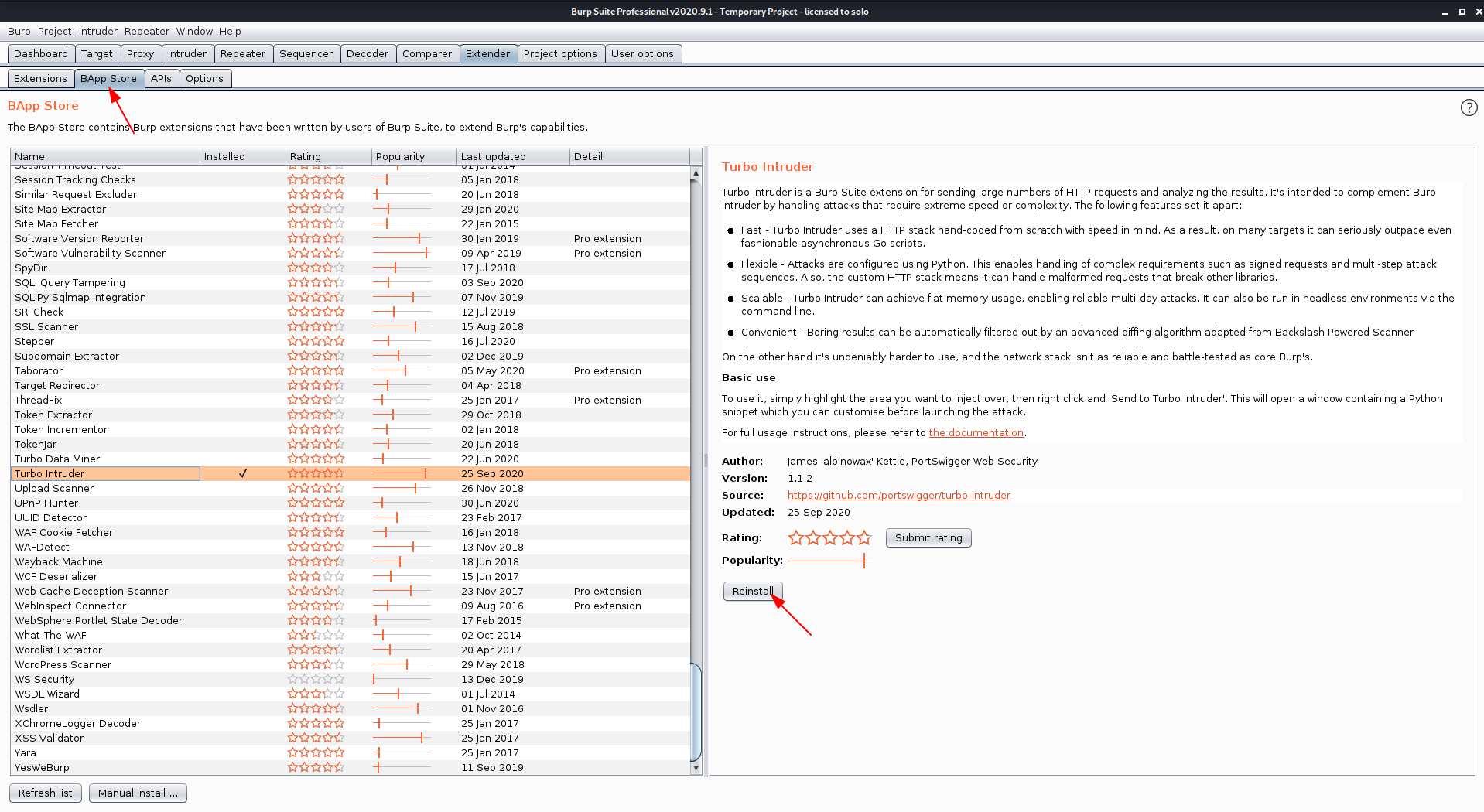Switch to the Extensions sub-tab
Viewport: 1484px width, 812px height.
[41, 79]
